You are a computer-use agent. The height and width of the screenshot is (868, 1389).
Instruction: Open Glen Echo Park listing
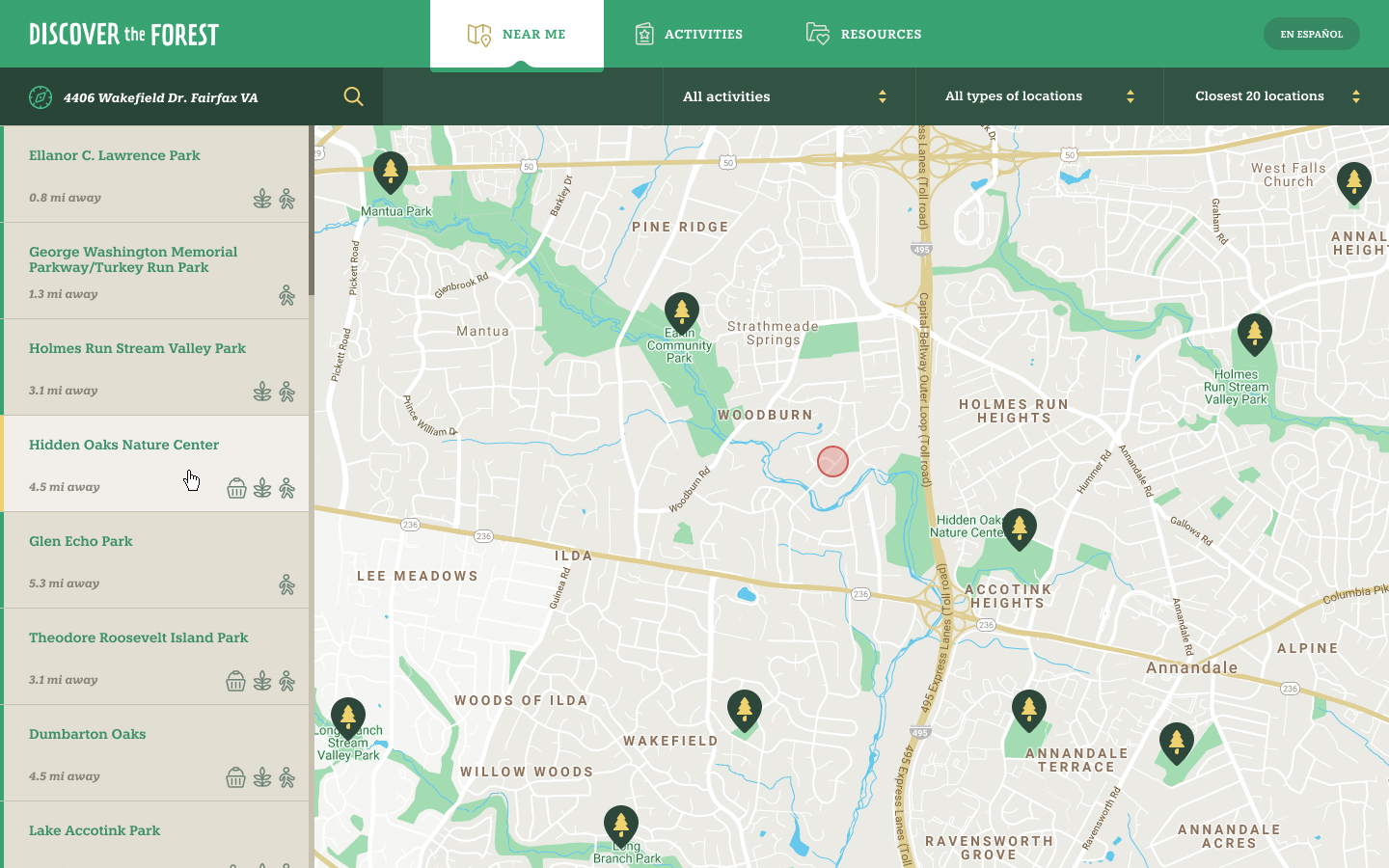pyautogui.click(x=154, y=560)
